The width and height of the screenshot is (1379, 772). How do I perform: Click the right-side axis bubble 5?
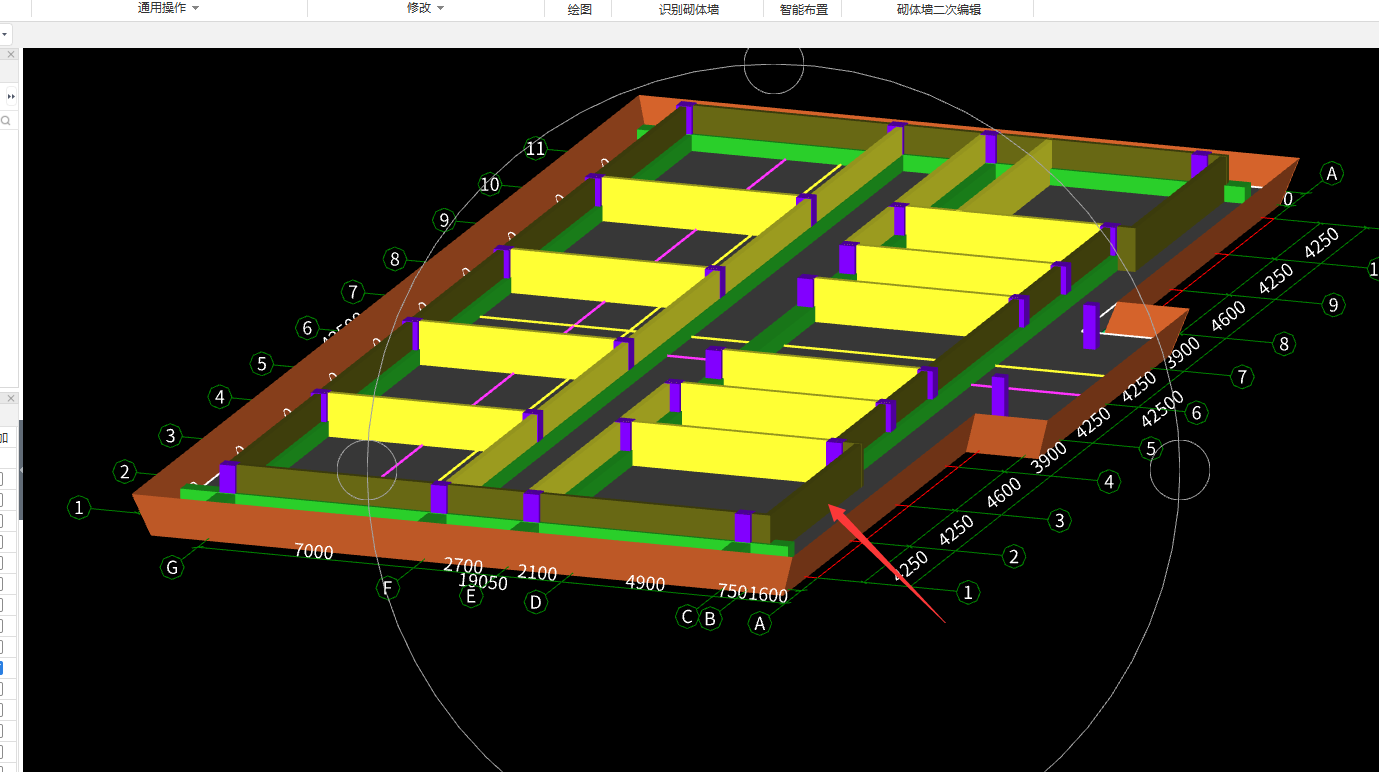(1151, 449)
